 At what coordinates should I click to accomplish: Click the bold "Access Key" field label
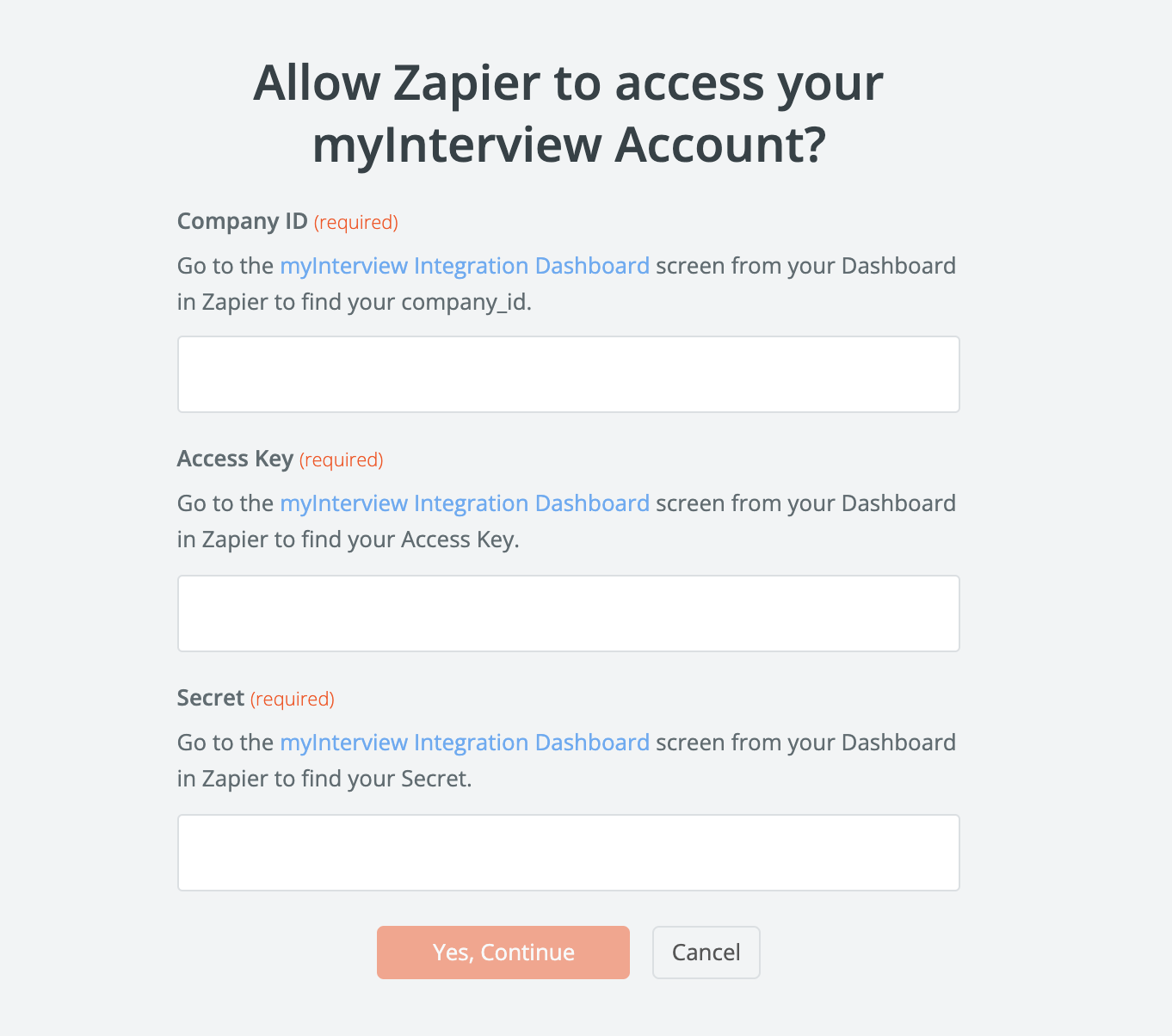click(235, 459)
